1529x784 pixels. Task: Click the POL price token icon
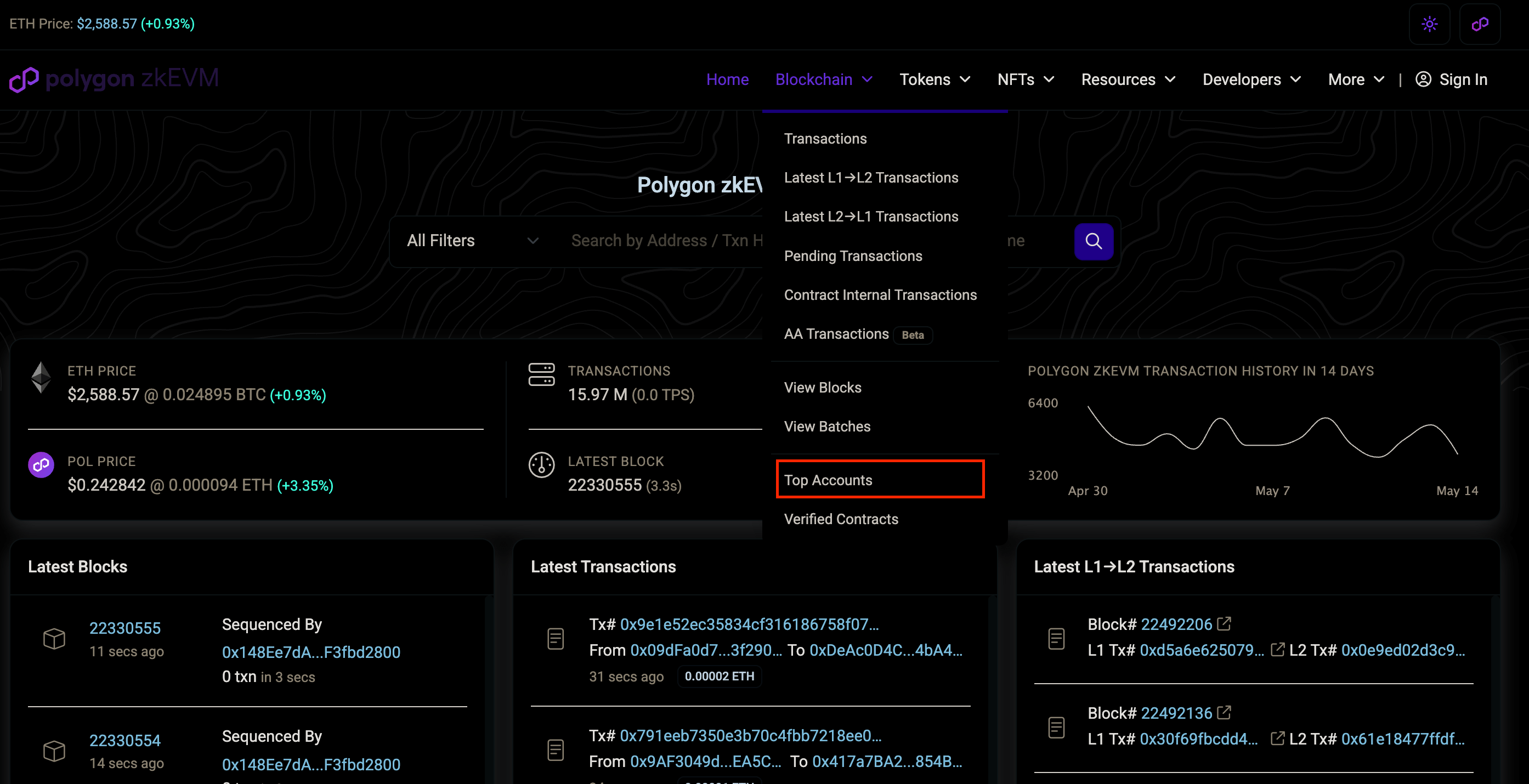[41, 465]
